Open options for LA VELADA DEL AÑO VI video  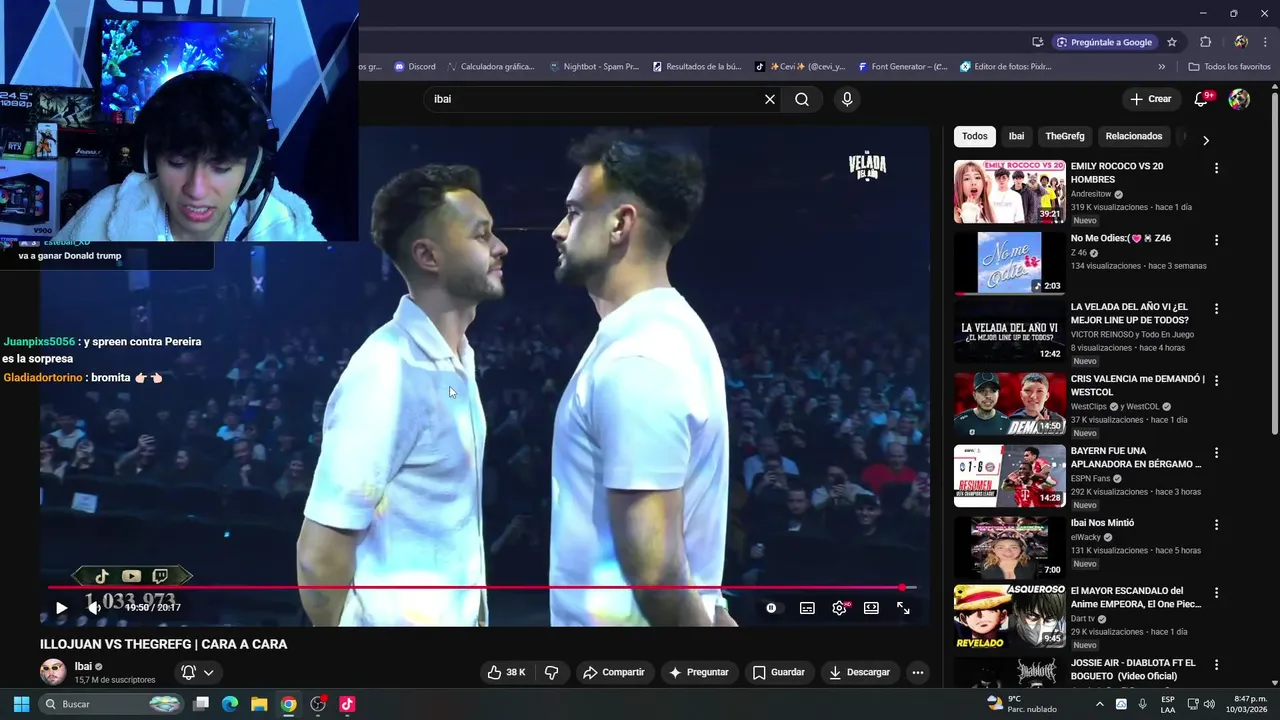tap(1216, 309)
